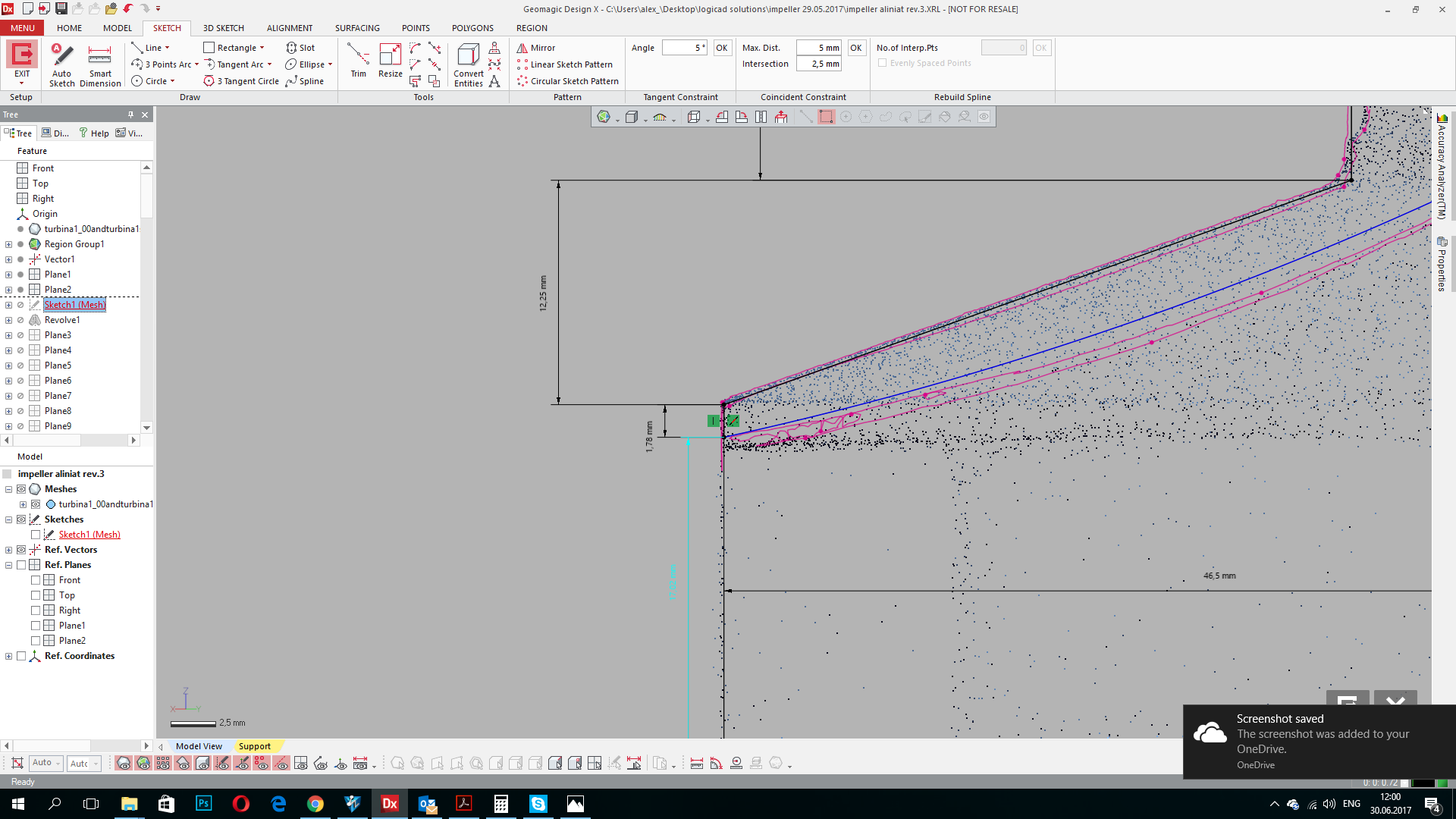This screenshot has height=819, width=1456.
Task: Toggle checkbox for Top ref plane
Action: coord(36,595)
